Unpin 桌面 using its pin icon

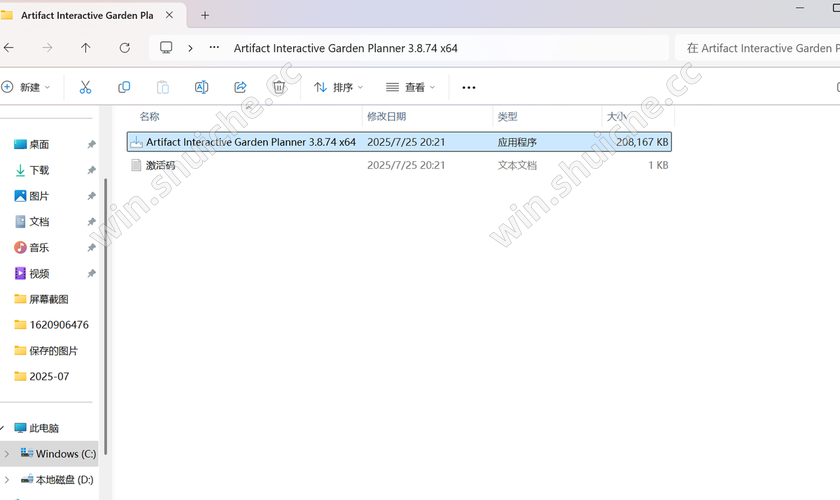pos(92,144)
